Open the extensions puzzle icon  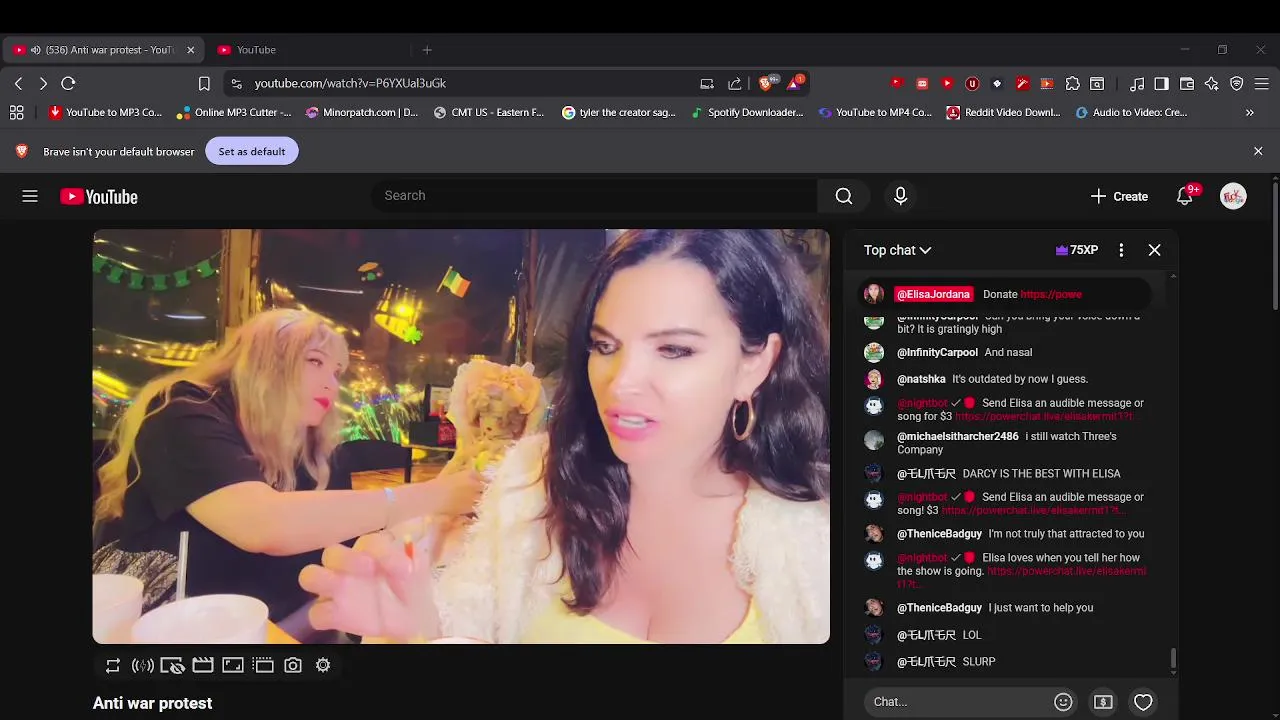point(1072,83)
